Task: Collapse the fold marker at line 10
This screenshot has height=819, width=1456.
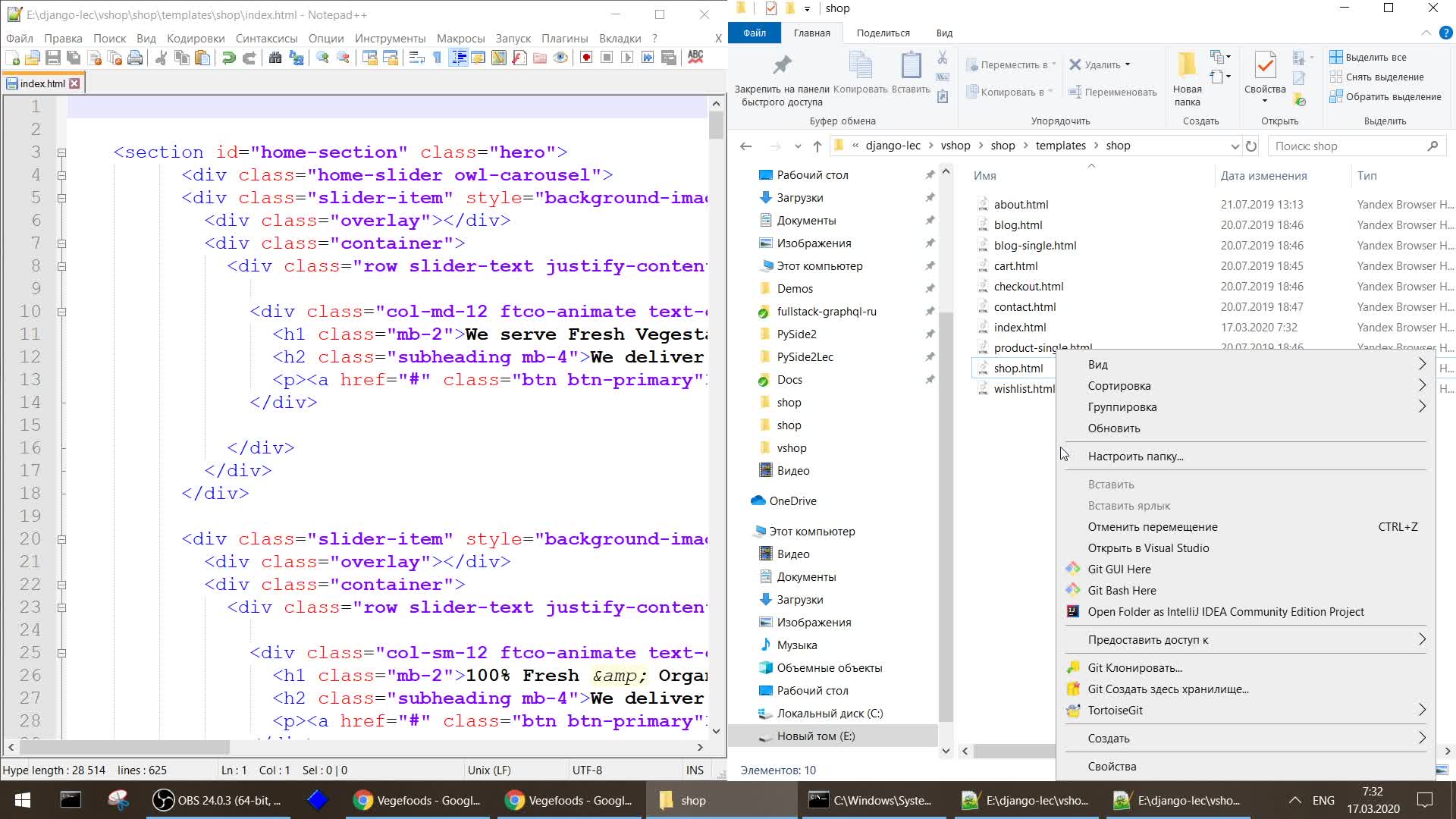Action: (x=62, y=312)
